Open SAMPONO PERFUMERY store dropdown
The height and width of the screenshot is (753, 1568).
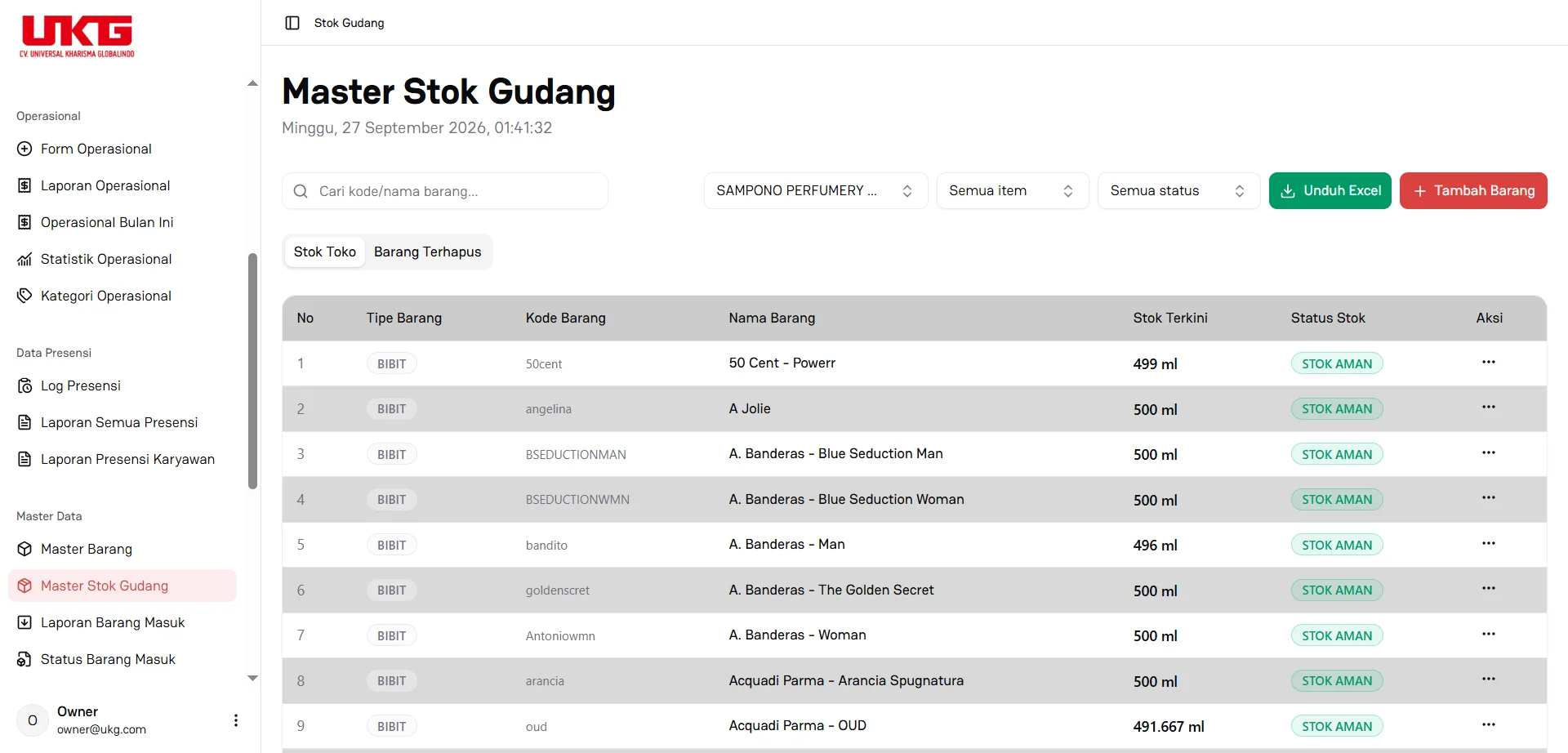(x=815, y=190)
